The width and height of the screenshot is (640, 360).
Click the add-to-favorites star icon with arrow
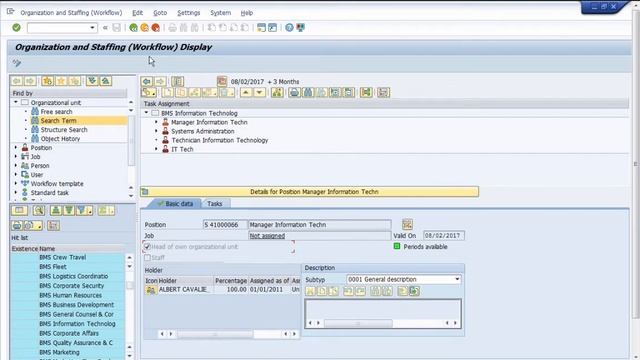[x=47, y=81]
